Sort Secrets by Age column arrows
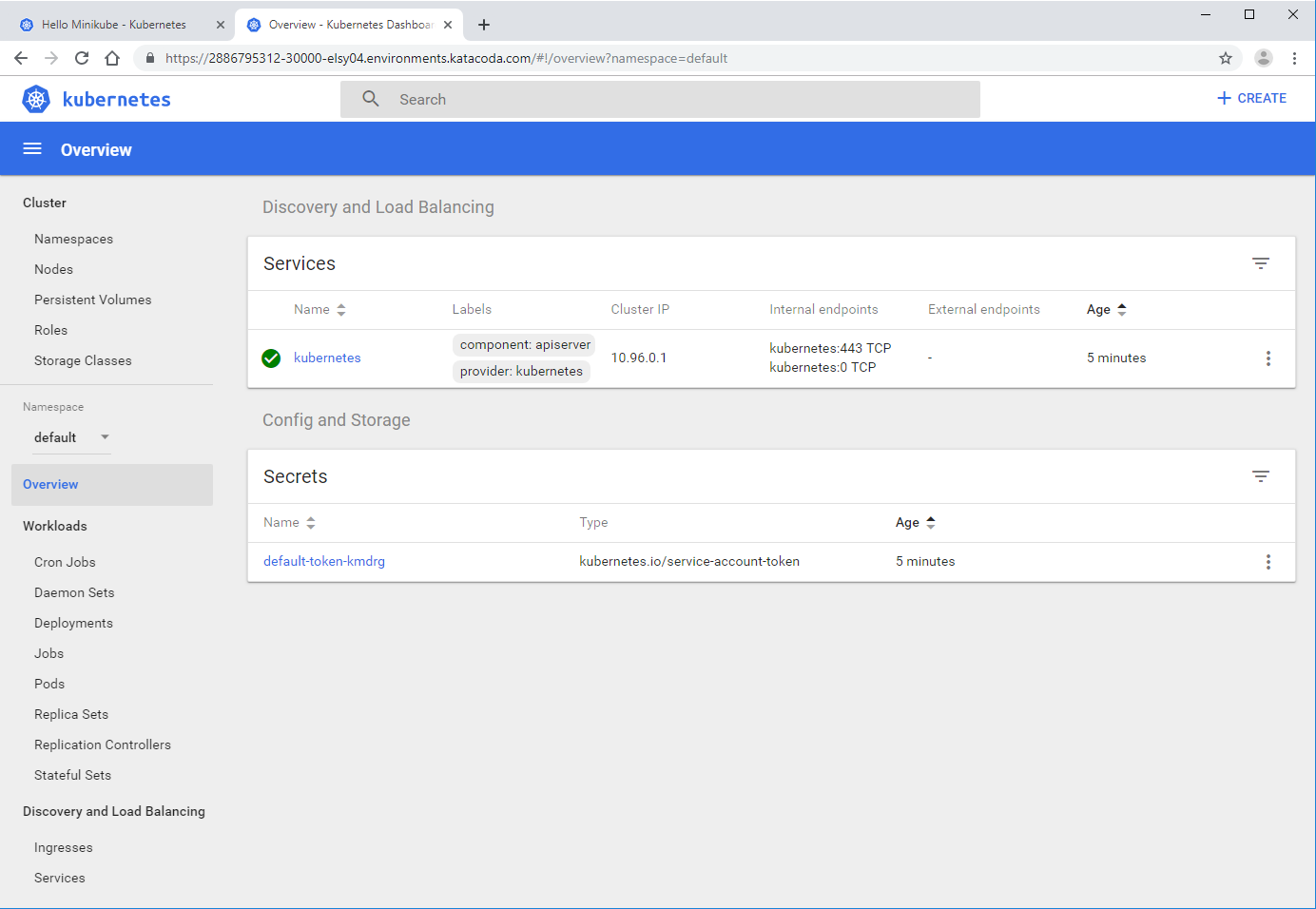Screen dimensions: 1316x909 [931, 523]
